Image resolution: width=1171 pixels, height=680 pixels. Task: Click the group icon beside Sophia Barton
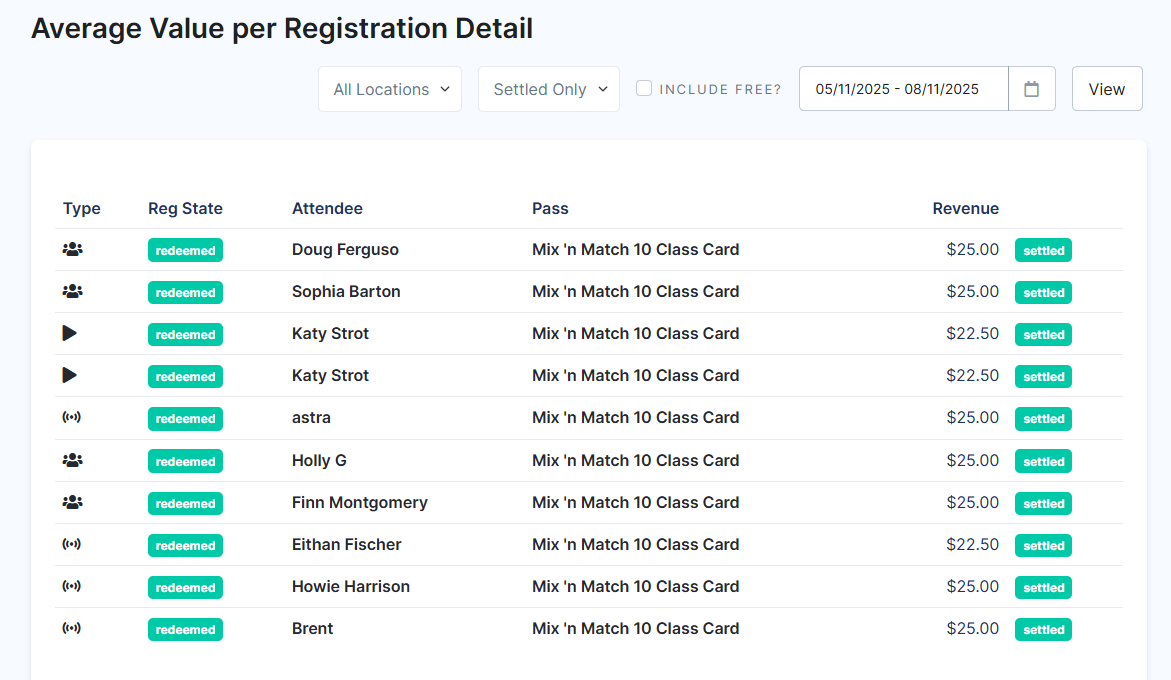point(72,291)
